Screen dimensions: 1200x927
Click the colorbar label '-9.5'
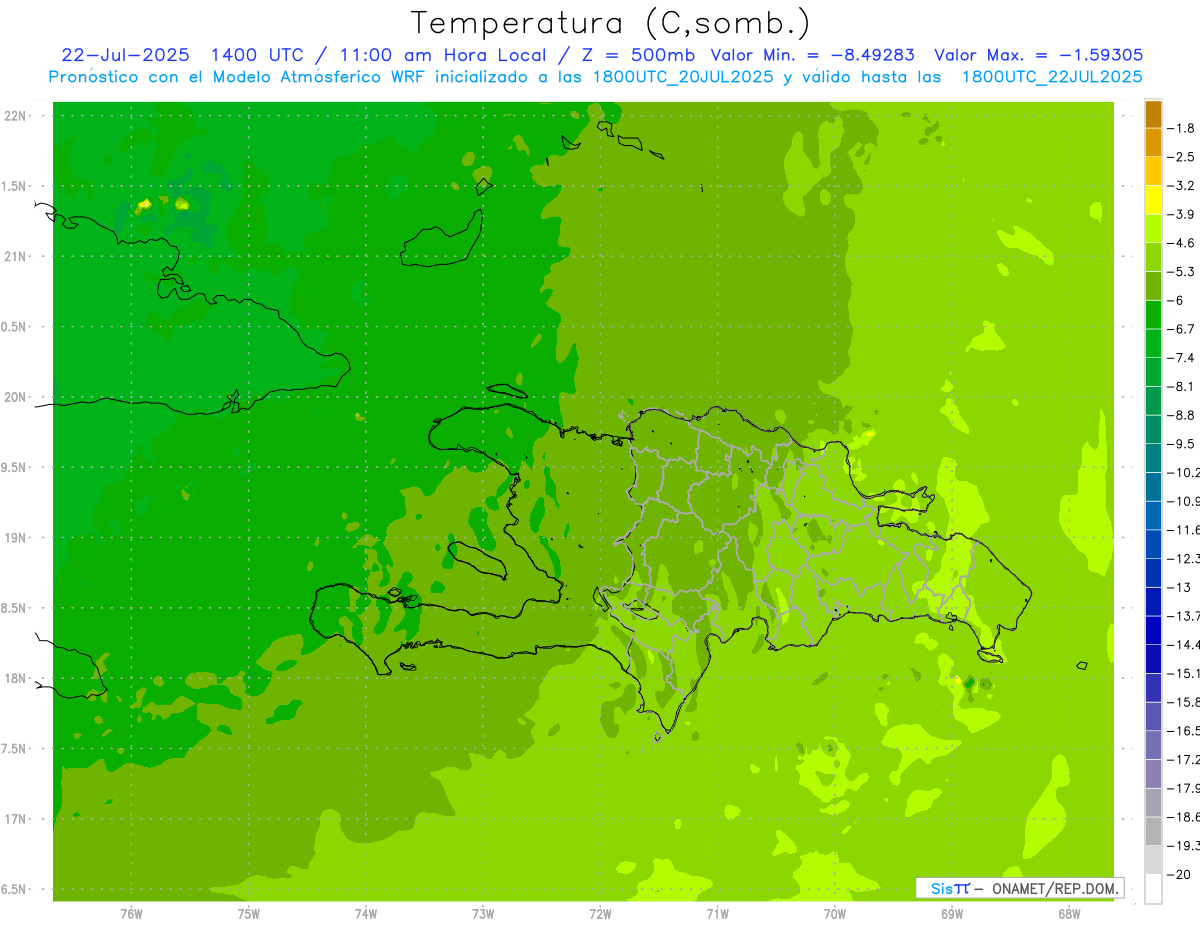coord(1181,444)
